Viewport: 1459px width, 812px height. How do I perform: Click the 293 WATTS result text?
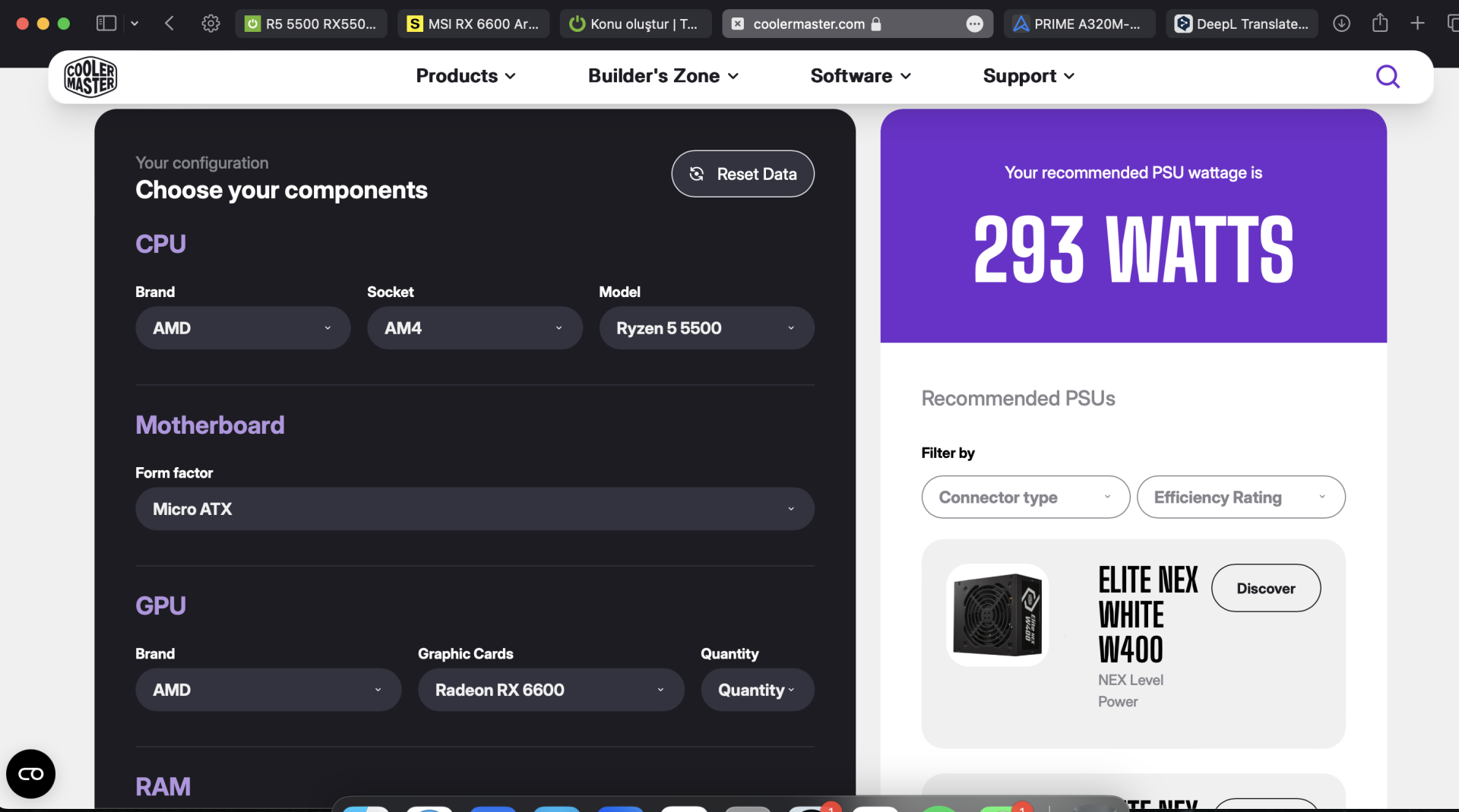(1133, 249)
